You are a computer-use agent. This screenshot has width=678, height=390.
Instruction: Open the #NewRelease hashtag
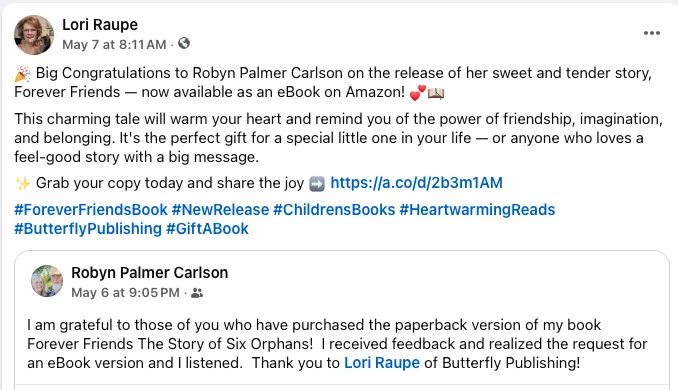(x=221, y=210)
